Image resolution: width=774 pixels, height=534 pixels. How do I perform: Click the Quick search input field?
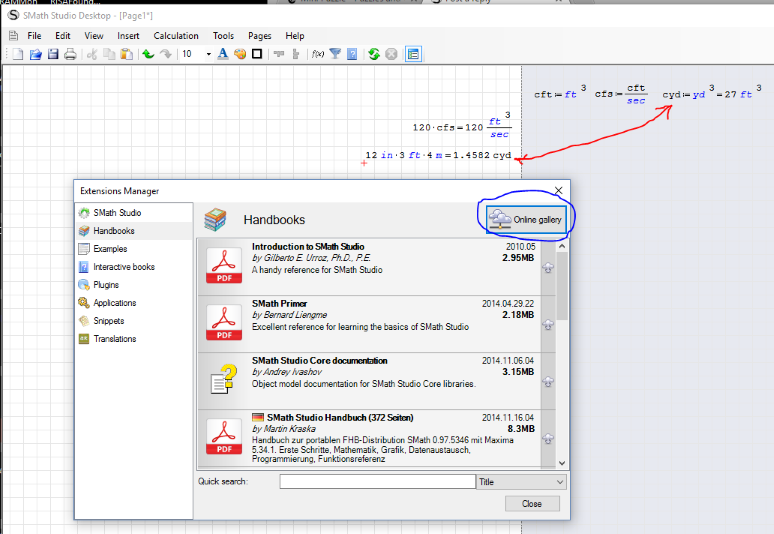(377, 482)
